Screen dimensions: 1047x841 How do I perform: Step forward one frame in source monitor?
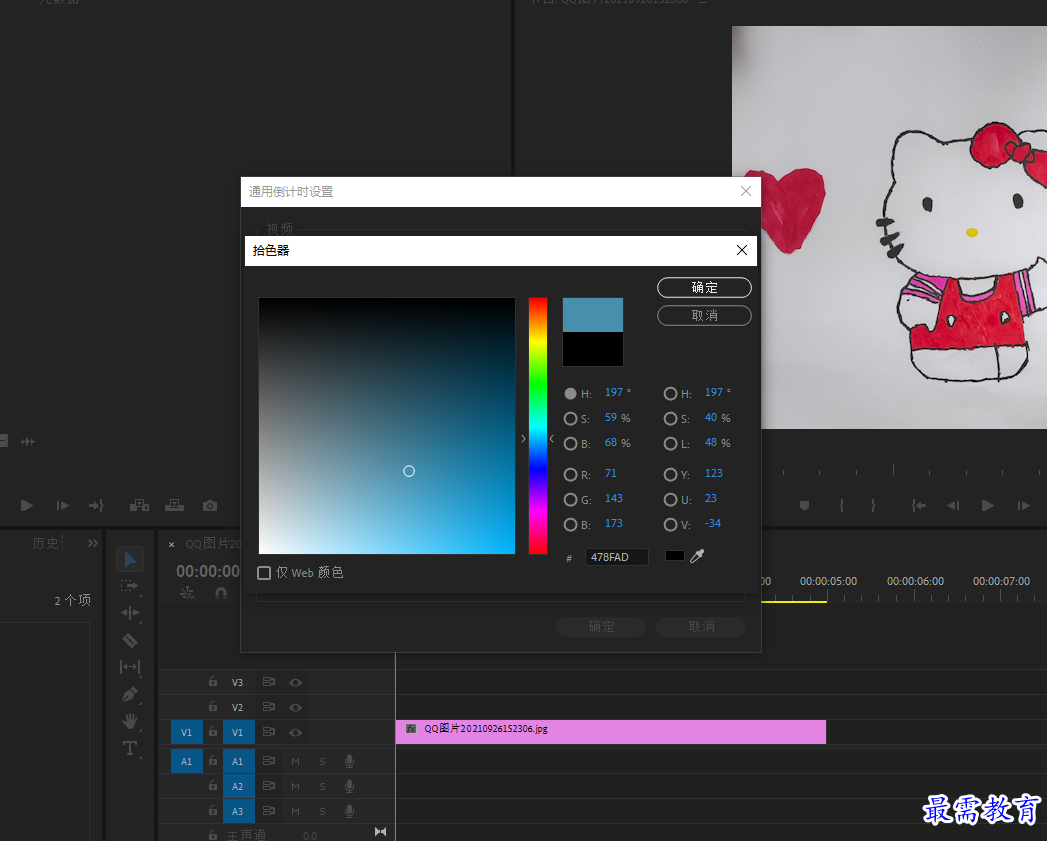[x=62, y=506]
